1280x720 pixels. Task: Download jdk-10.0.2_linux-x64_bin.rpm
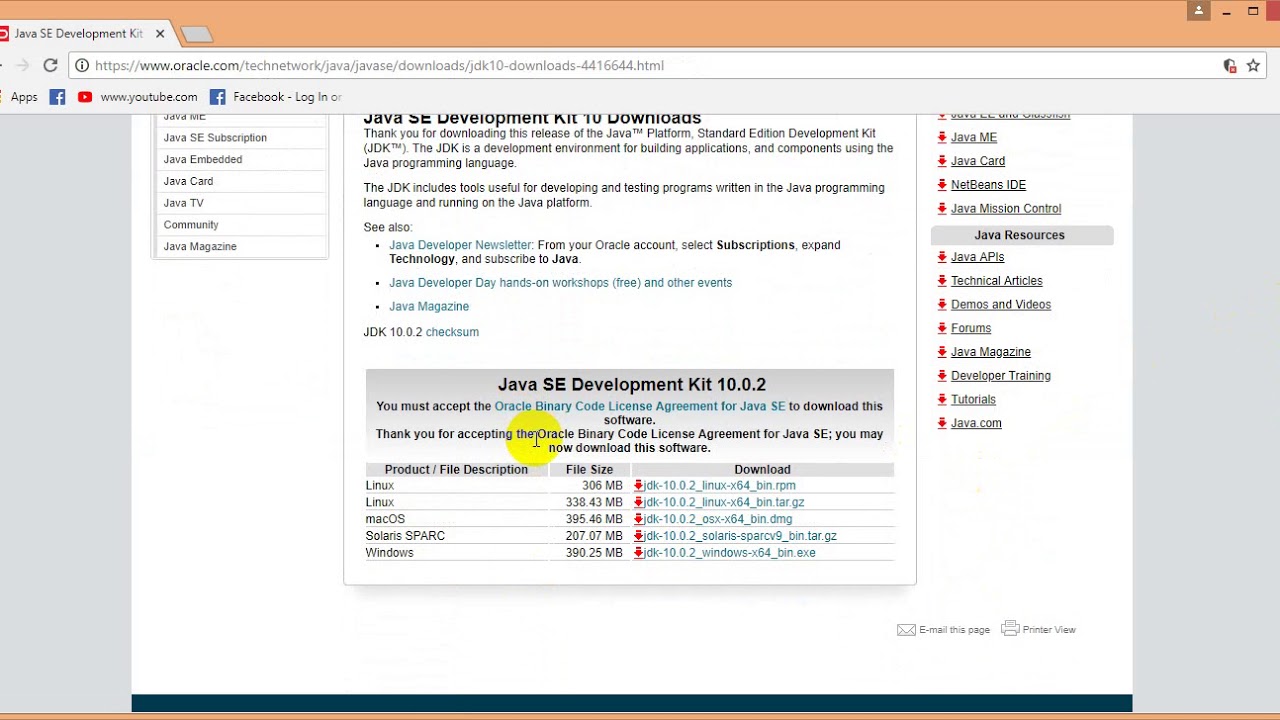[x=720, y=486]
